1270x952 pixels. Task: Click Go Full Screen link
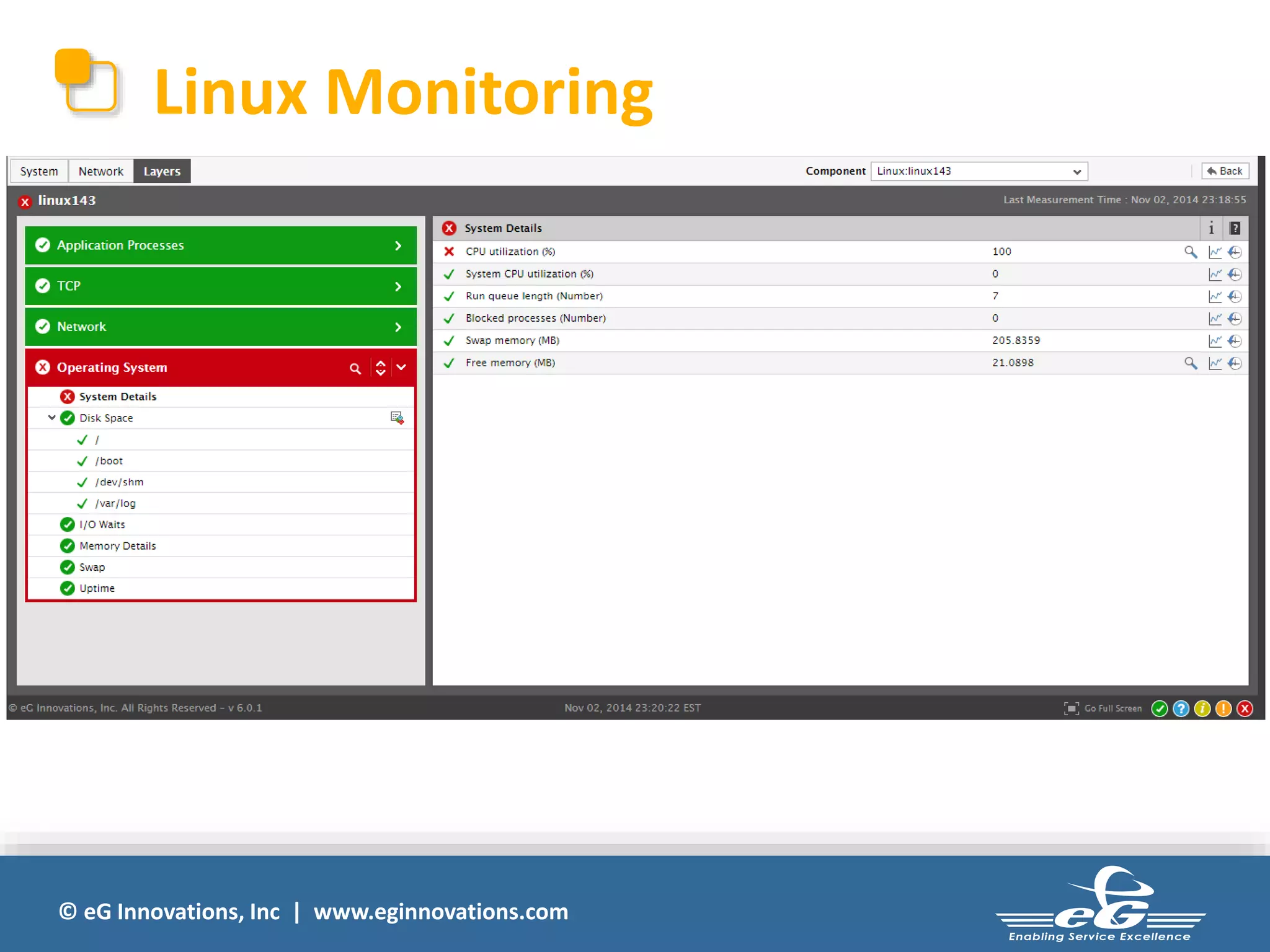tap(1112, 708)
